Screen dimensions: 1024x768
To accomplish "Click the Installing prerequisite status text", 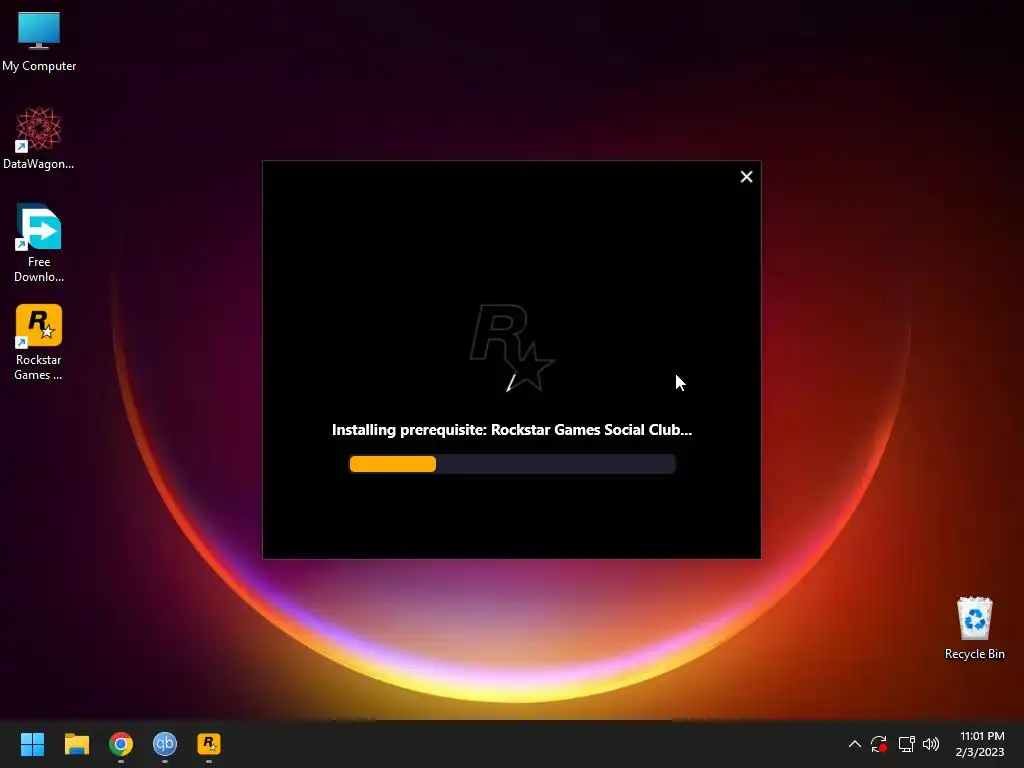I will click(511, 430).
